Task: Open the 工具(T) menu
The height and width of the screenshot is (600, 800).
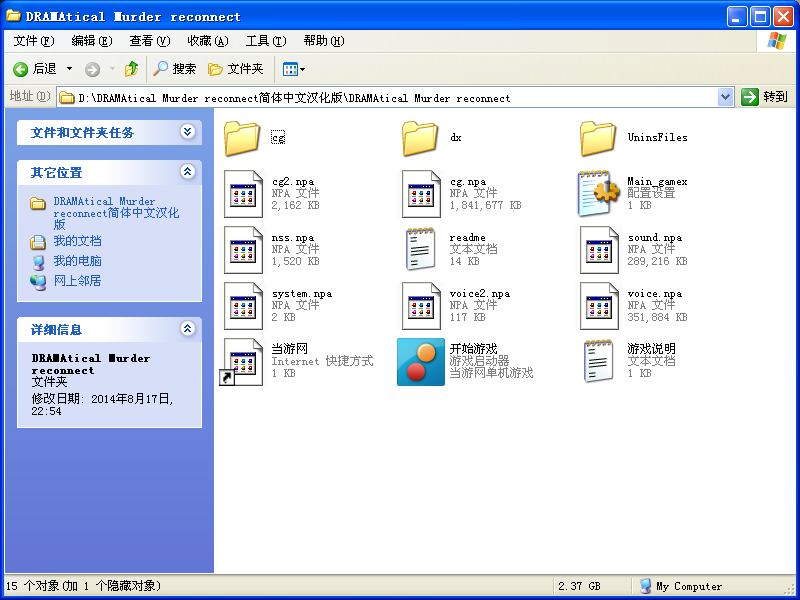Action: click(x=266, y=41)
